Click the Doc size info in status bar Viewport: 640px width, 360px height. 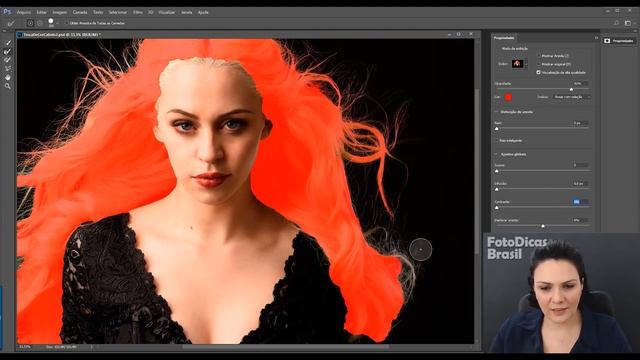point(61,347)
